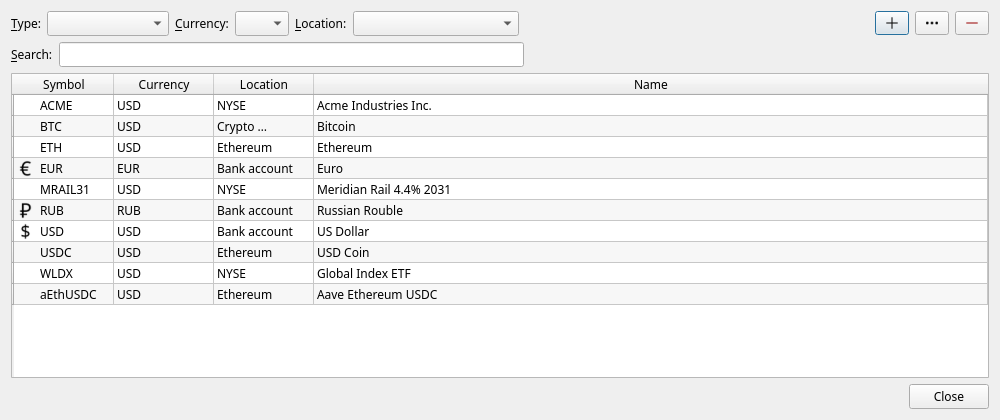Select the ACME symbol cell
The width and height of the screenshot is (1000, 420).
tap(63, 106)
